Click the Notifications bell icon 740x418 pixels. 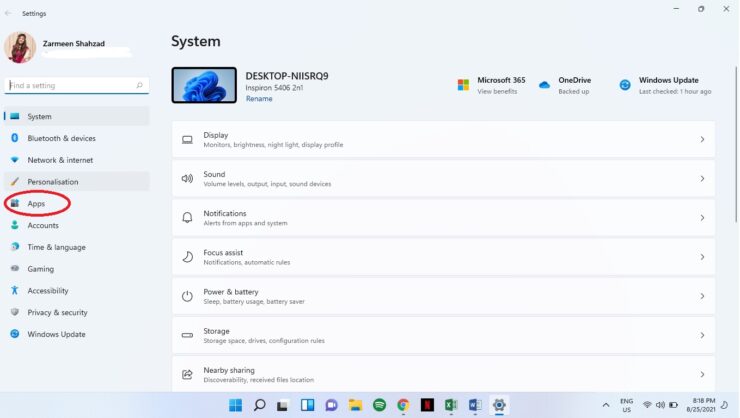tap(187, 217)
